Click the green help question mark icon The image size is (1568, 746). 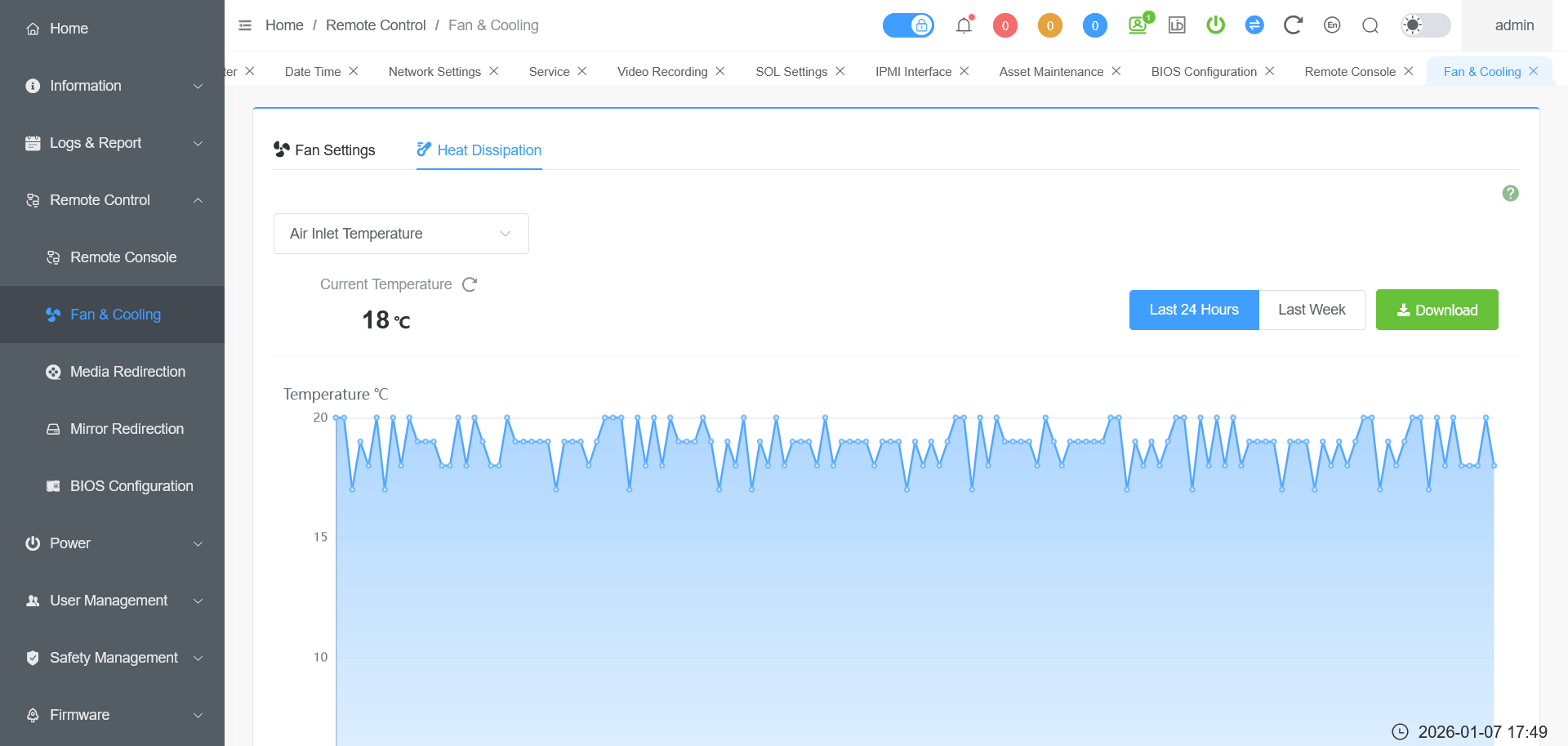pyautogui.click(x=1510, y=194)
